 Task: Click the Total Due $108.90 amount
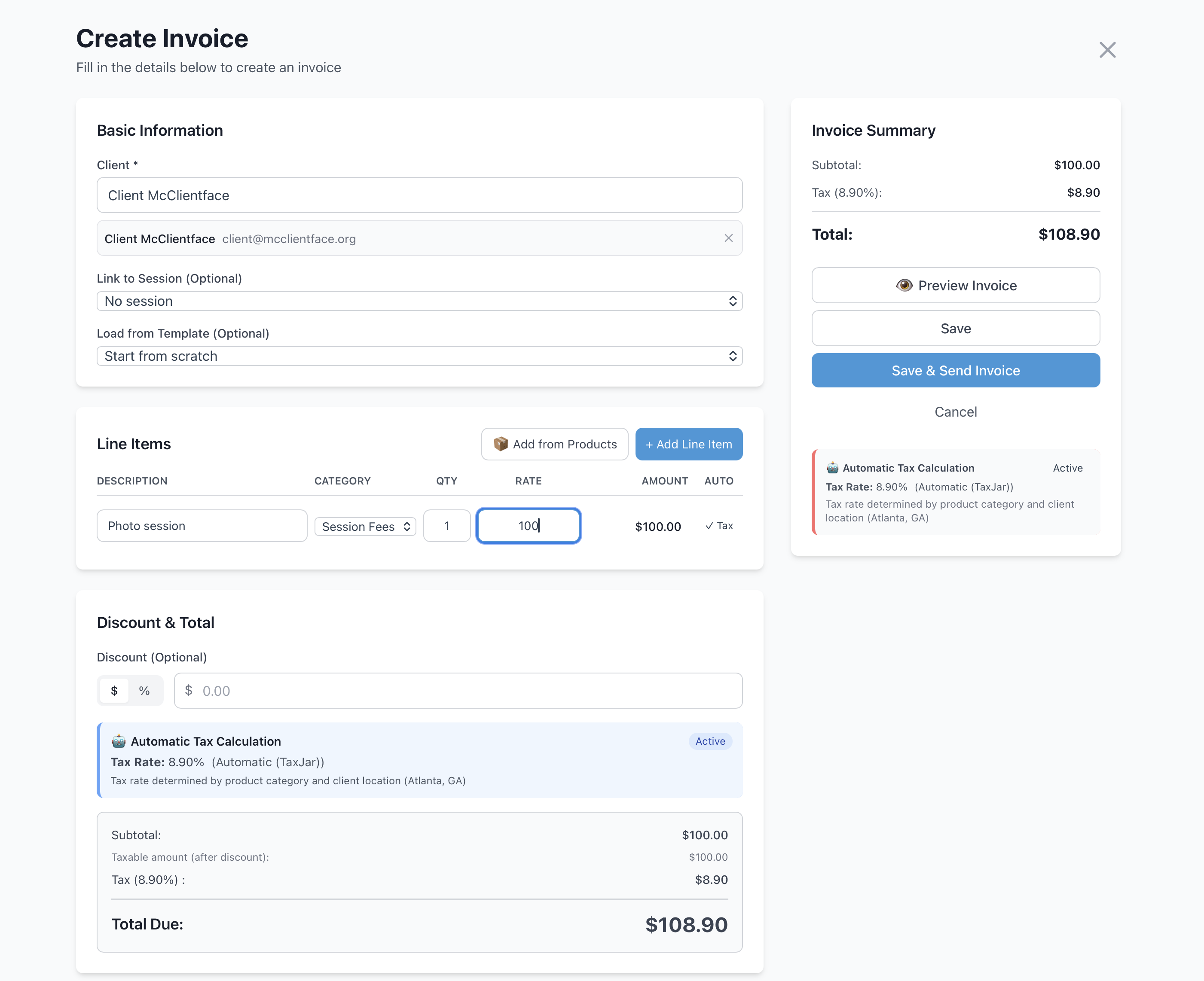686,924
